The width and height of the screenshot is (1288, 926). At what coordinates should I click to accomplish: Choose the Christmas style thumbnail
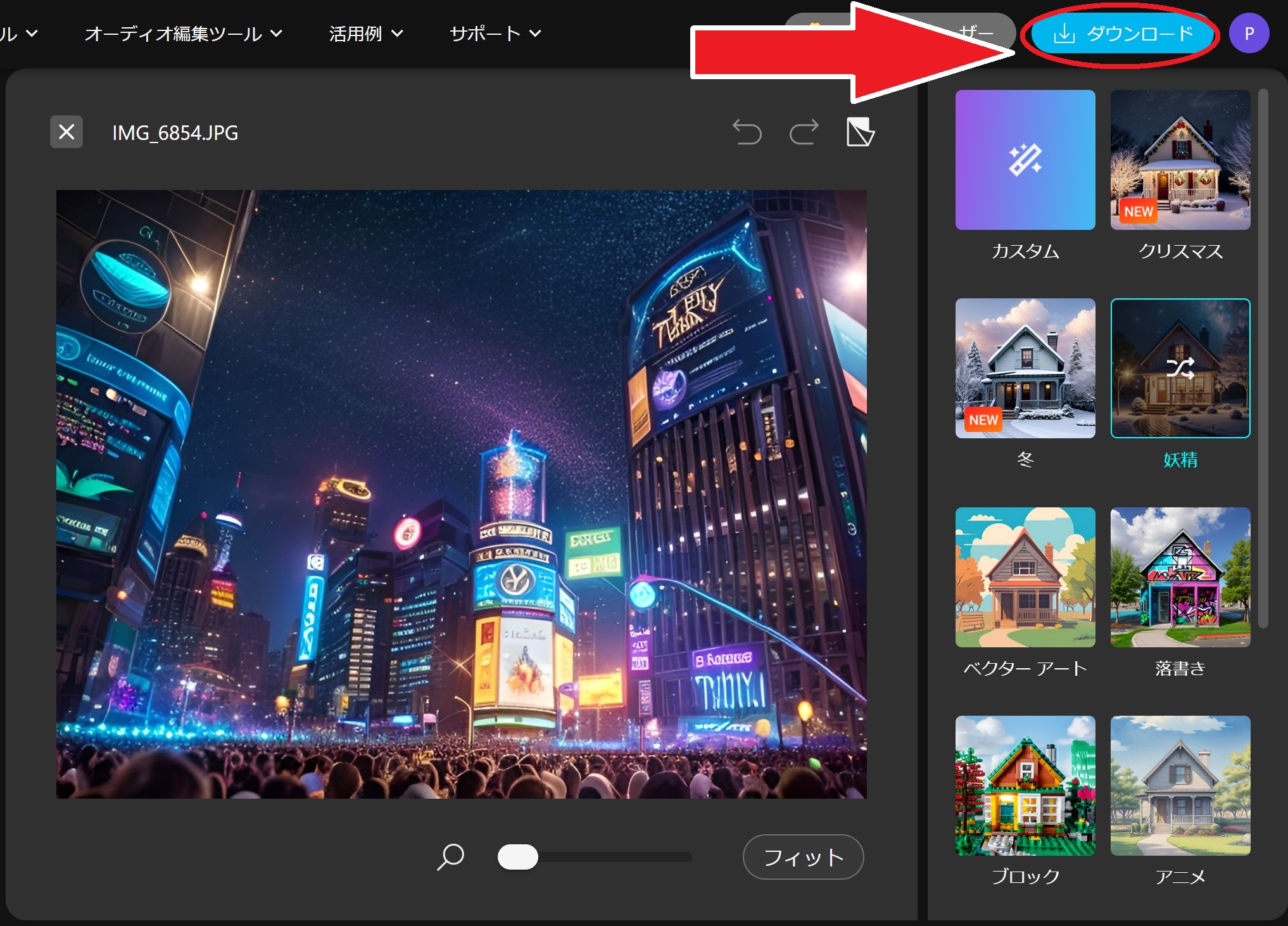(x=1180, y=160)
